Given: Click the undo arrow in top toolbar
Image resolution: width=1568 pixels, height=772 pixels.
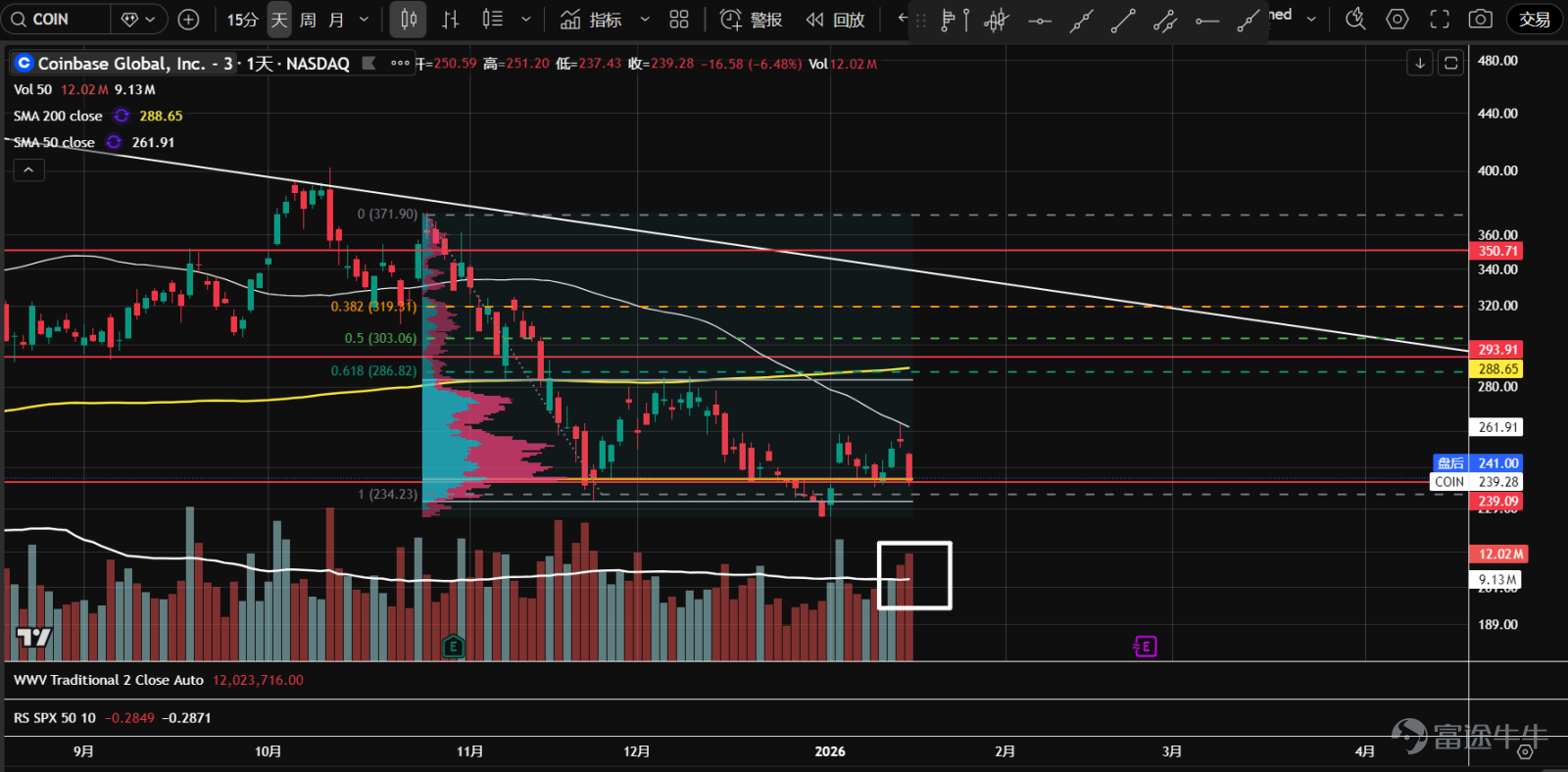Looking at the screenshot, I should coord(902,19).
